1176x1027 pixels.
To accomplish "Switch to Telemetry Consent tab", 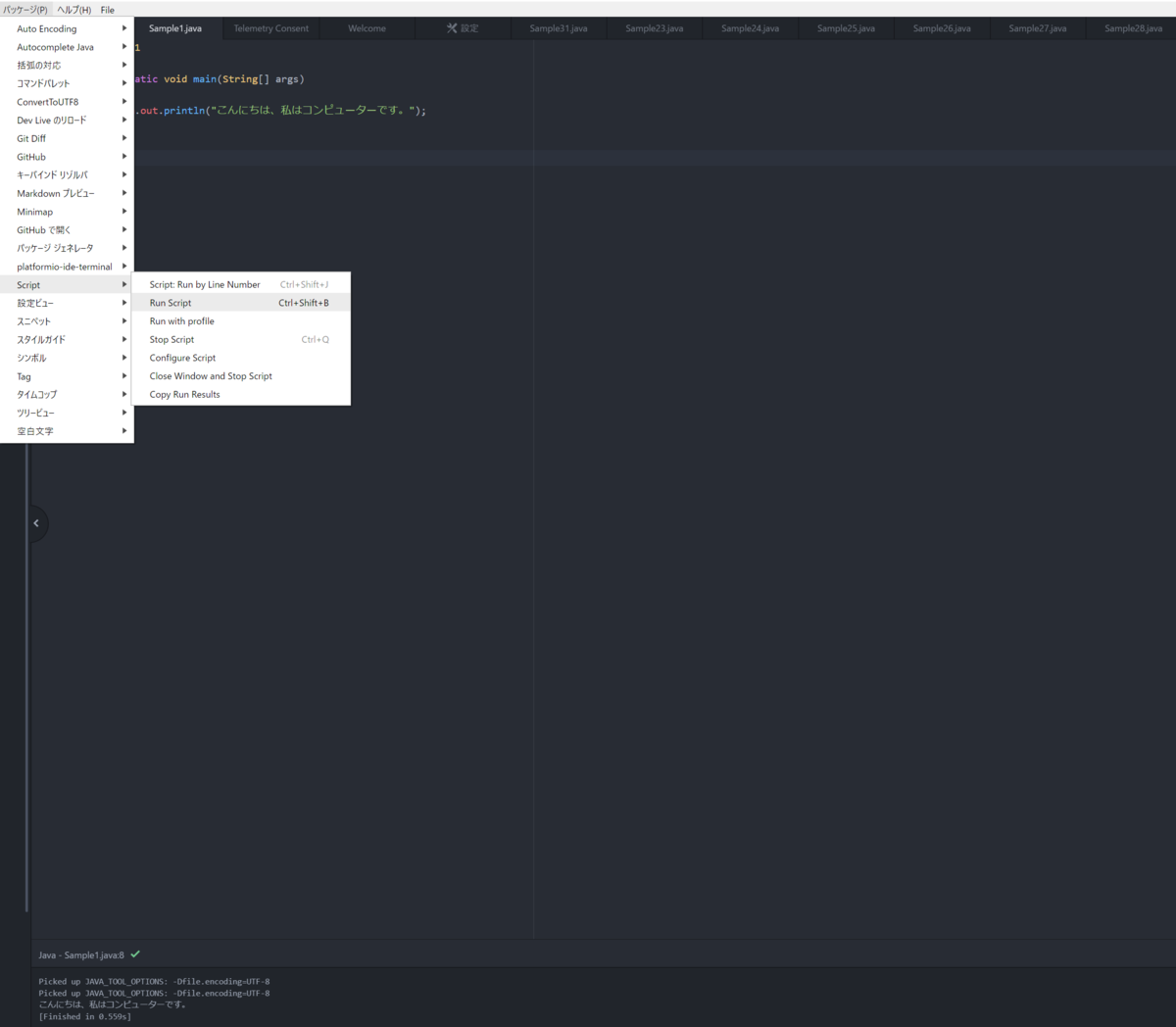I will (x=270, y=28).
